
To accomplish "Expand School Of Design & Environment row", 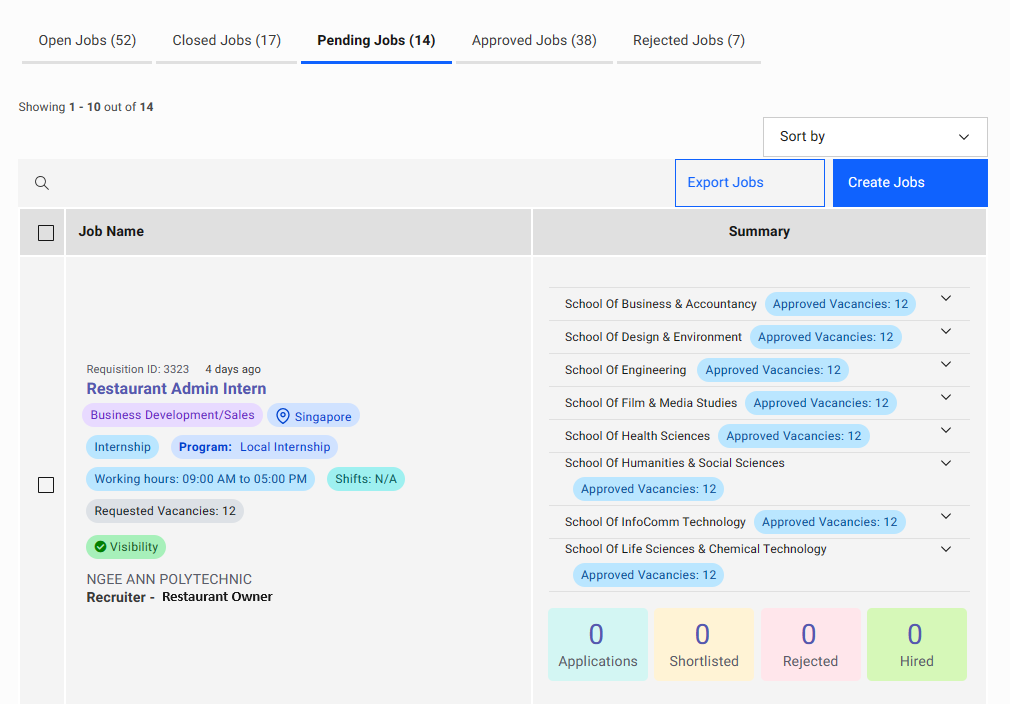I will tap(946, 332).
